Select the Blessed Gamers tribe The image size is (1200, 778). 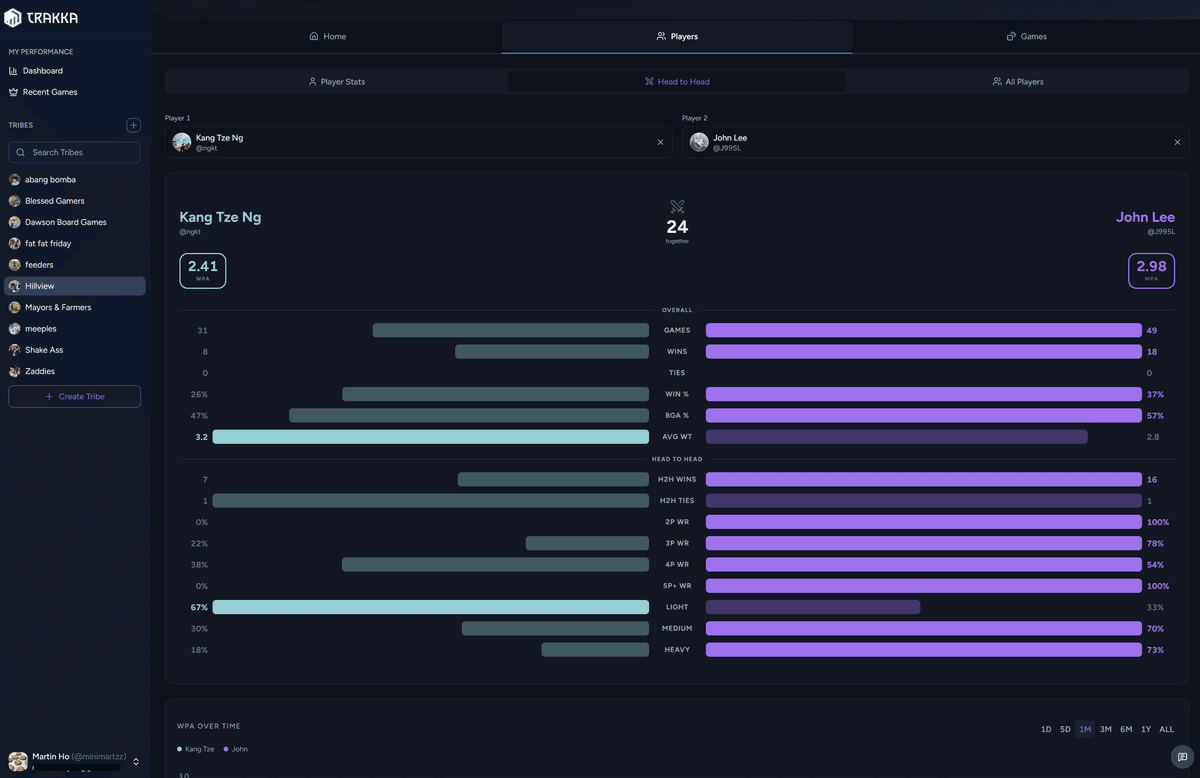click(x=74, y=201)
